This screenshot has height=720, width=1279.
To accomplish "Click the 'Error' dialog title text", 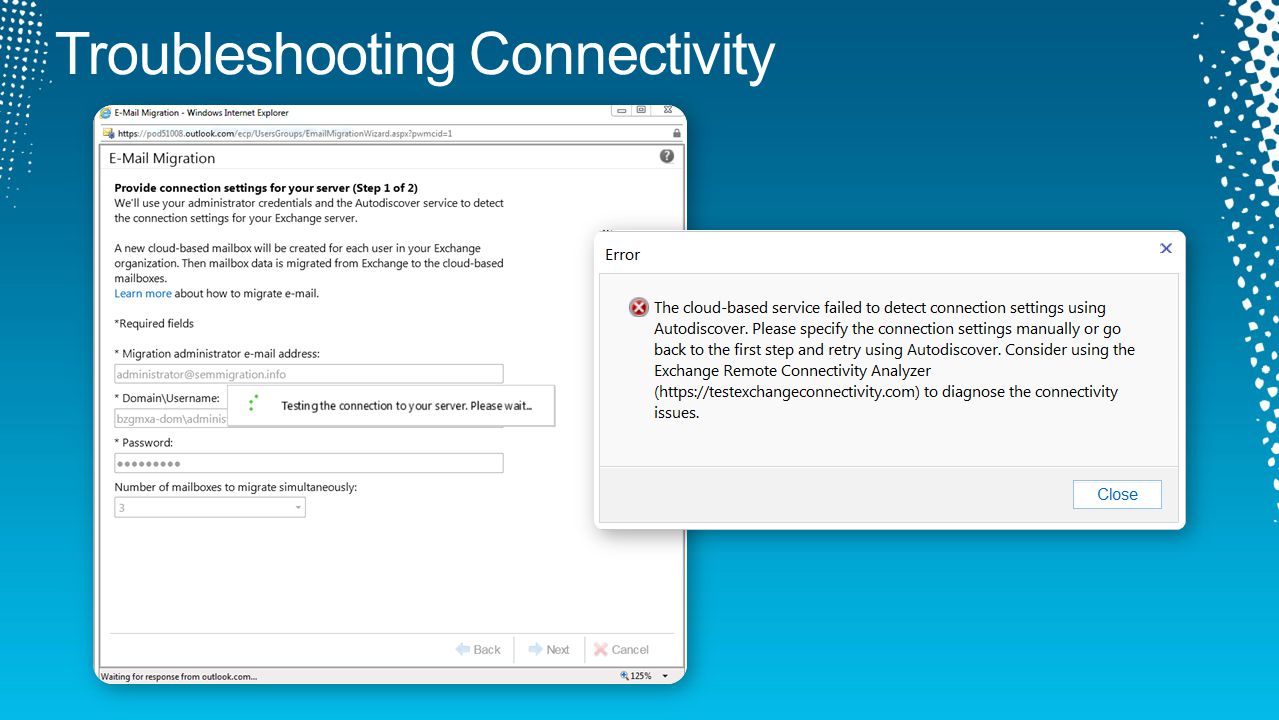I will pyautogui.click(x=622, y=255).
